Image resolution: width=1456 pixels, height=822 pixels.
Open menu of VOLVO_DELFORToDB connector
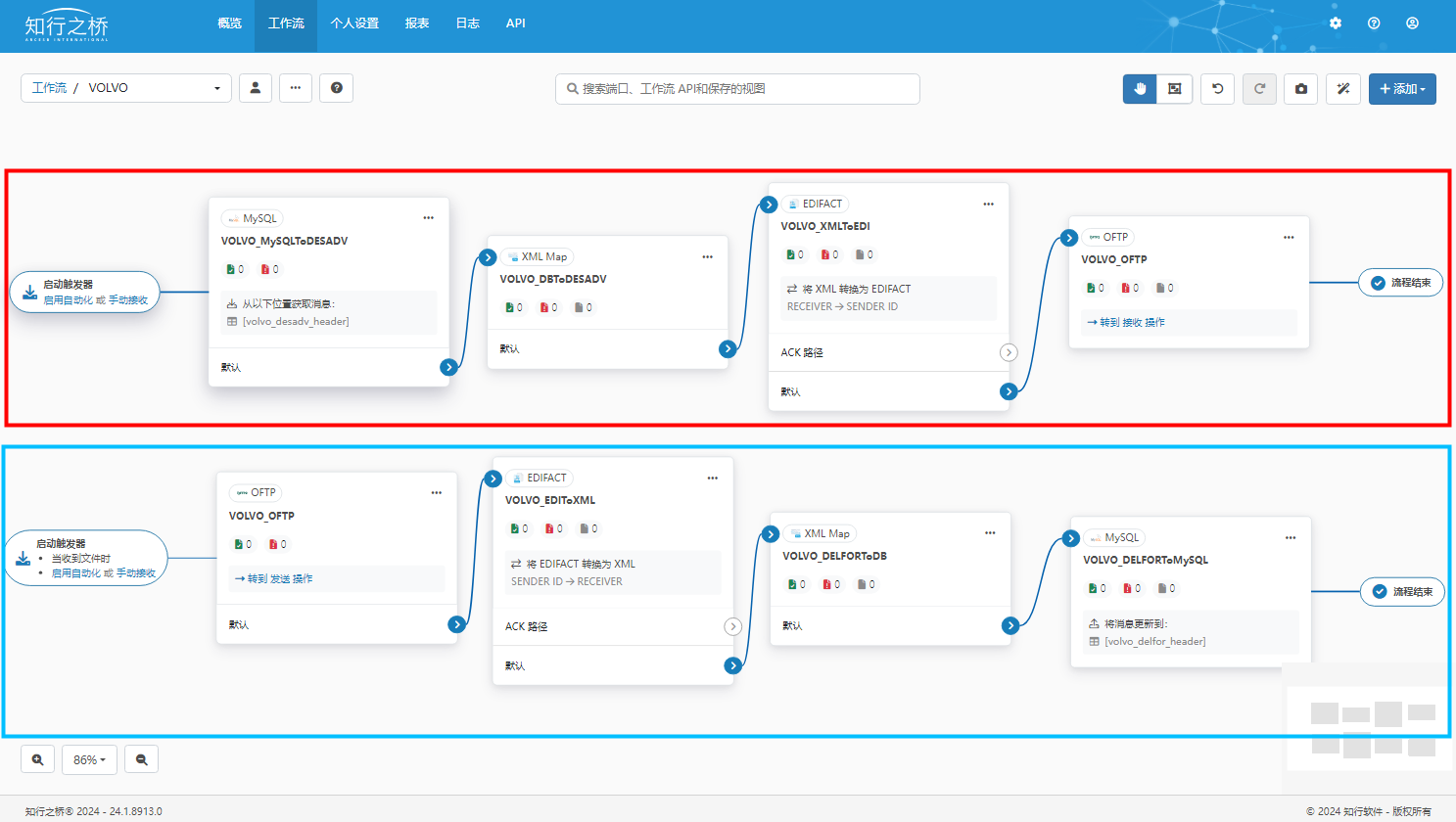pyautogui.click(x=990, y=533)
